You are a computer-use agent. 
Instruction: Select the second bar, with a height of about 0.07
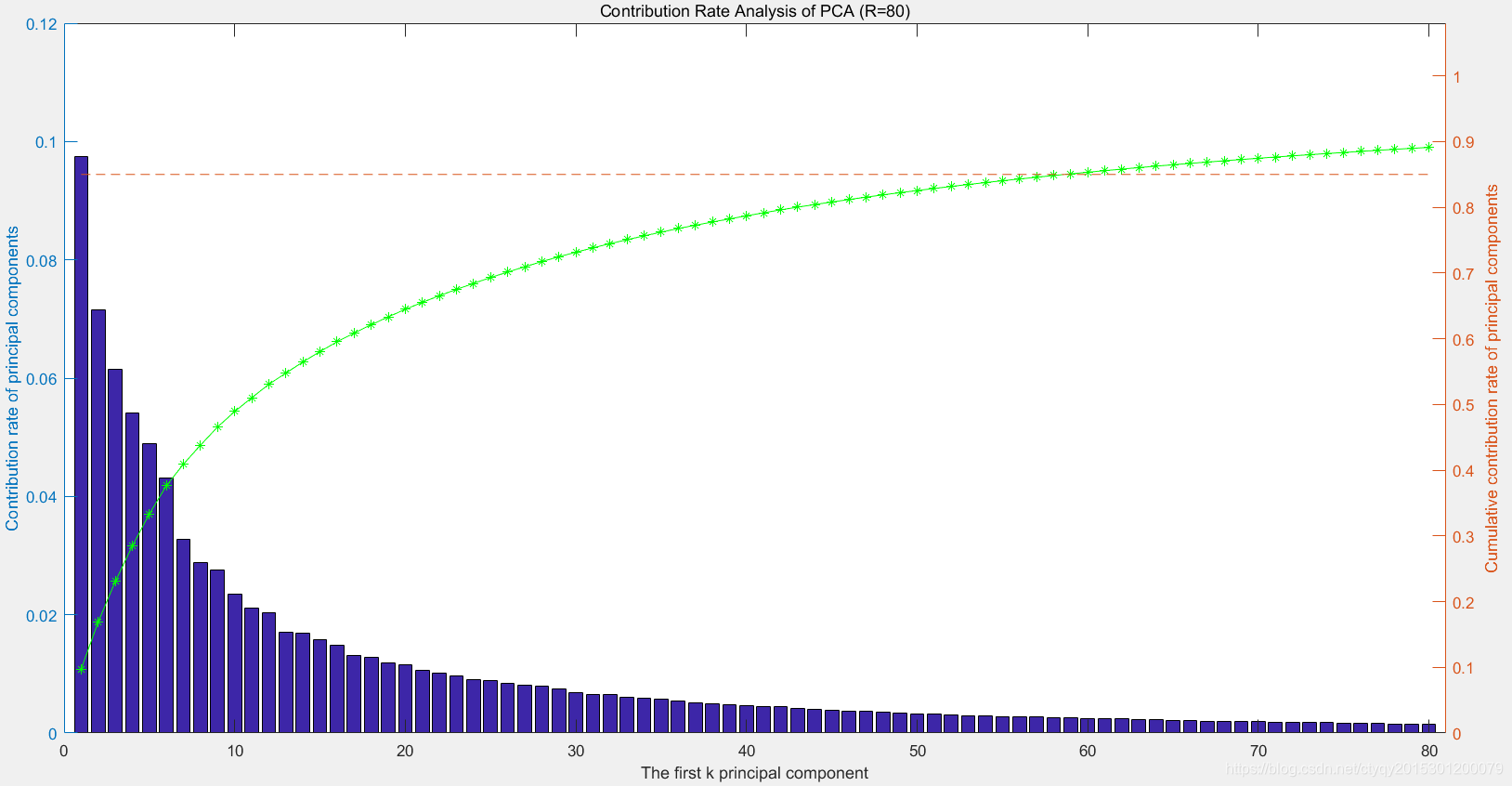coord(98,521)
